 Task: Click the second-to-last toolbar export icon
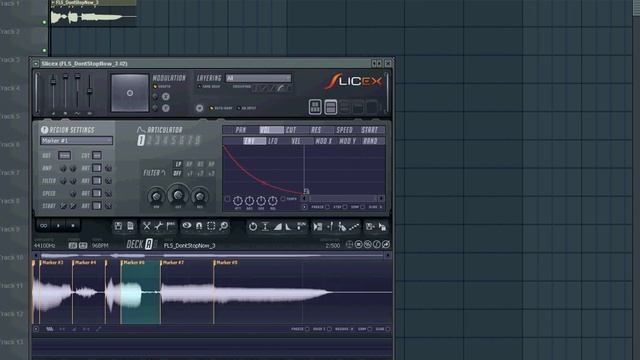(x=370, y=227)
